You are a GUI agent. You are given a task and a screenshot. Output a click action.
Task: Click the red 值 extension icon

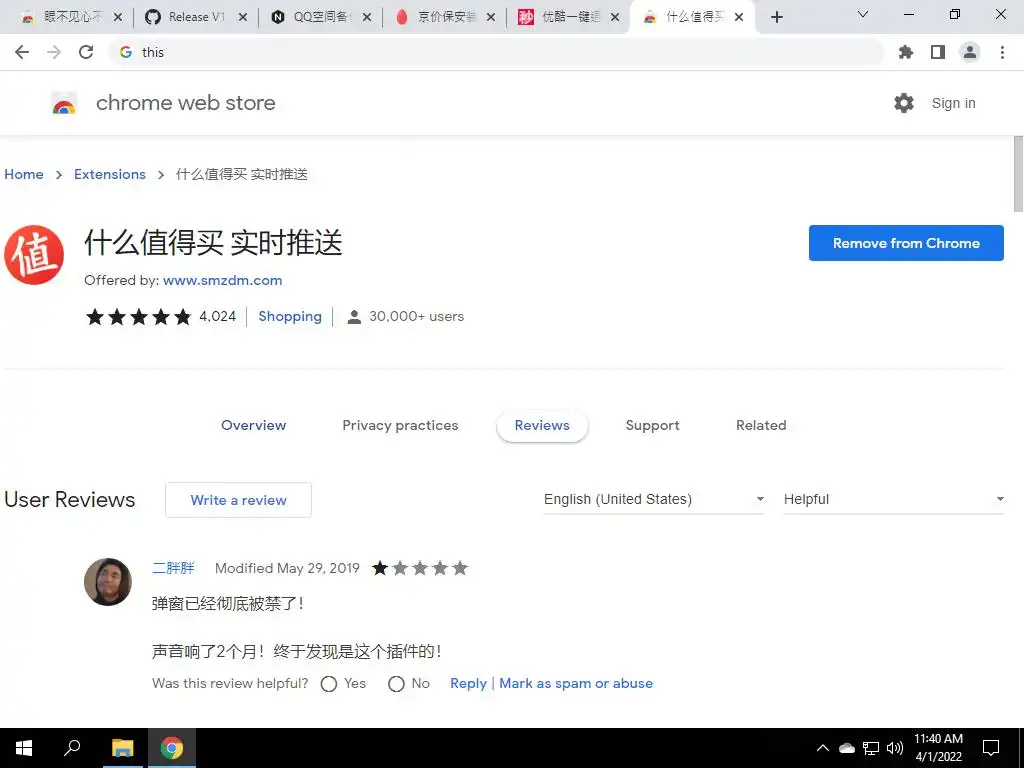[34, 255]
